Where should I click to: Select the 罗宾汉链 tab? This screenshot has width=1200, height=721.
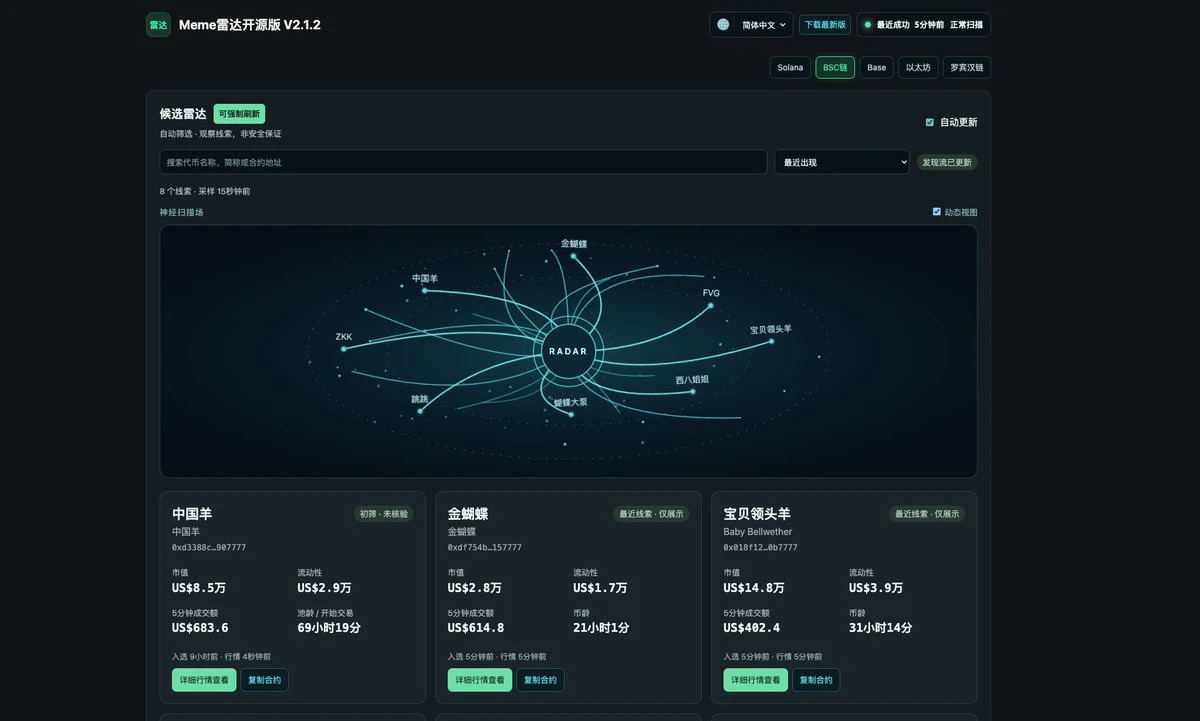coord(967,68)
